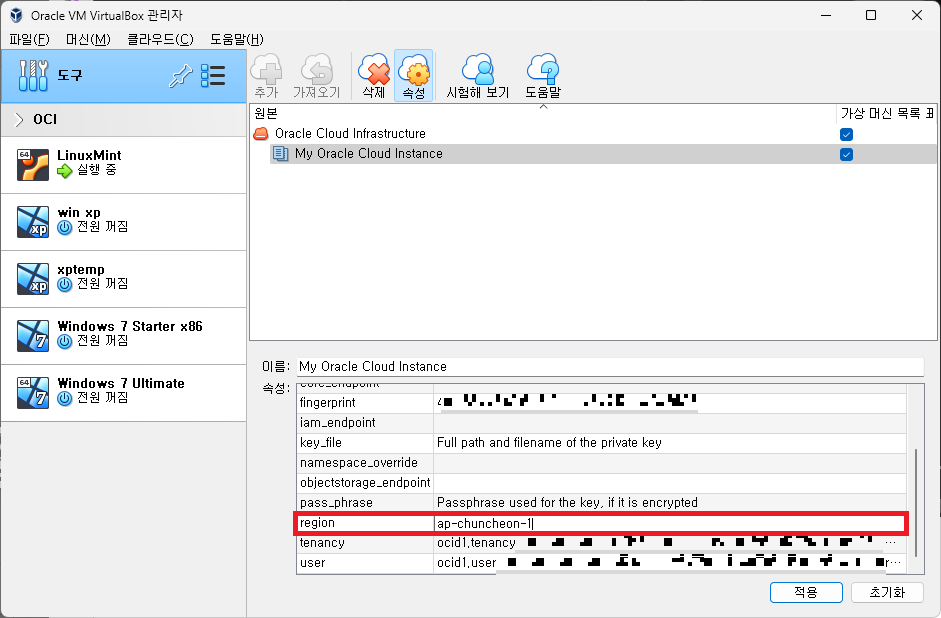Click the Oracle Cloud Infrastructure provider icon
The width and height of the screenshot is (941, 618).
(260, 133)
